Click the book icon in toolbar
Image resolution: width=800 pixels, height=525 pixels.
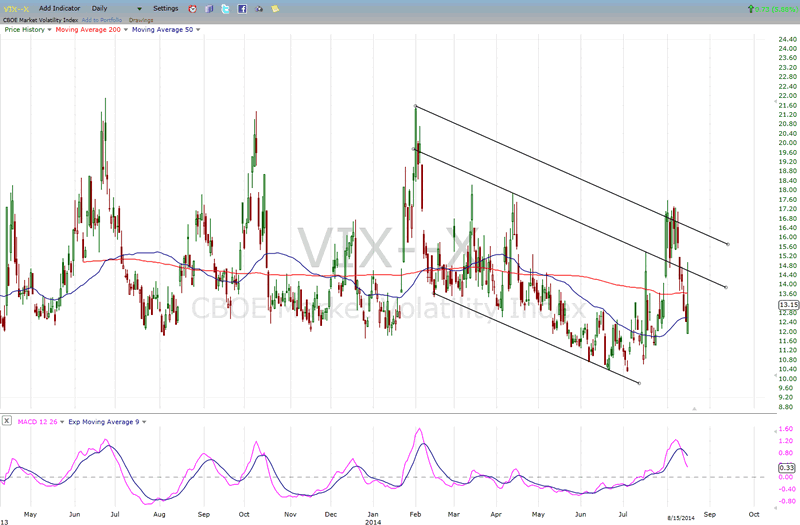[208, 8]
